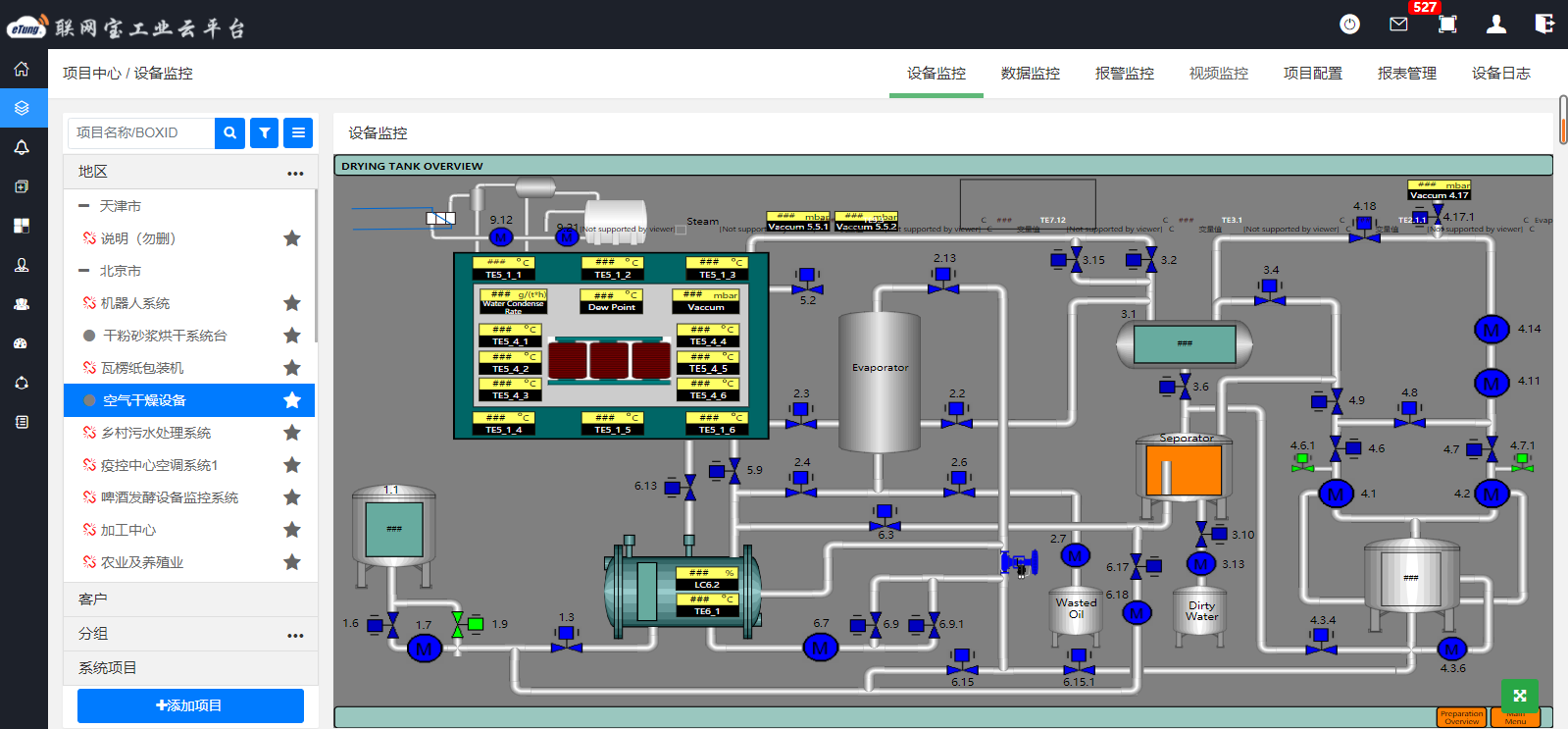Click the page vertical scrollbar
1568x729 pixels.
coord(1563,120)
